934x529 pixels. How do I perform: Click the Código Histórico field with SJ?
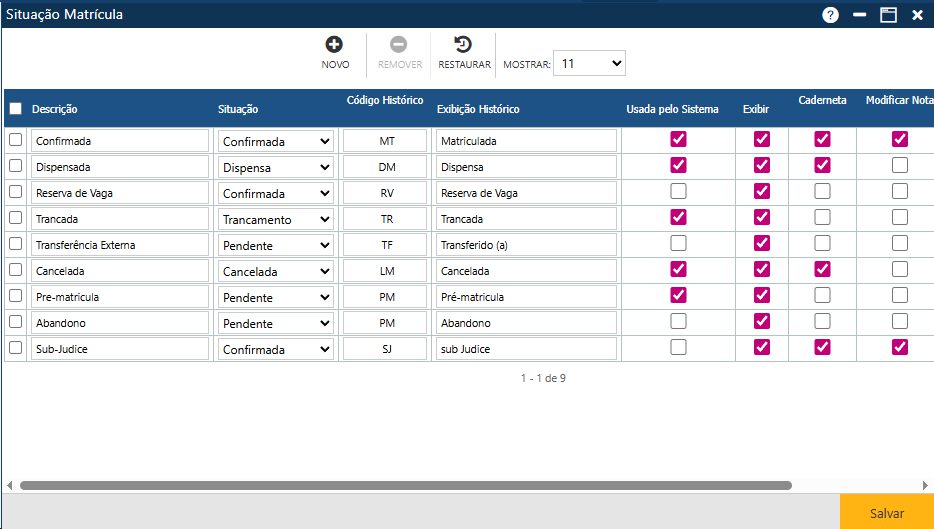tap(386, 349)
